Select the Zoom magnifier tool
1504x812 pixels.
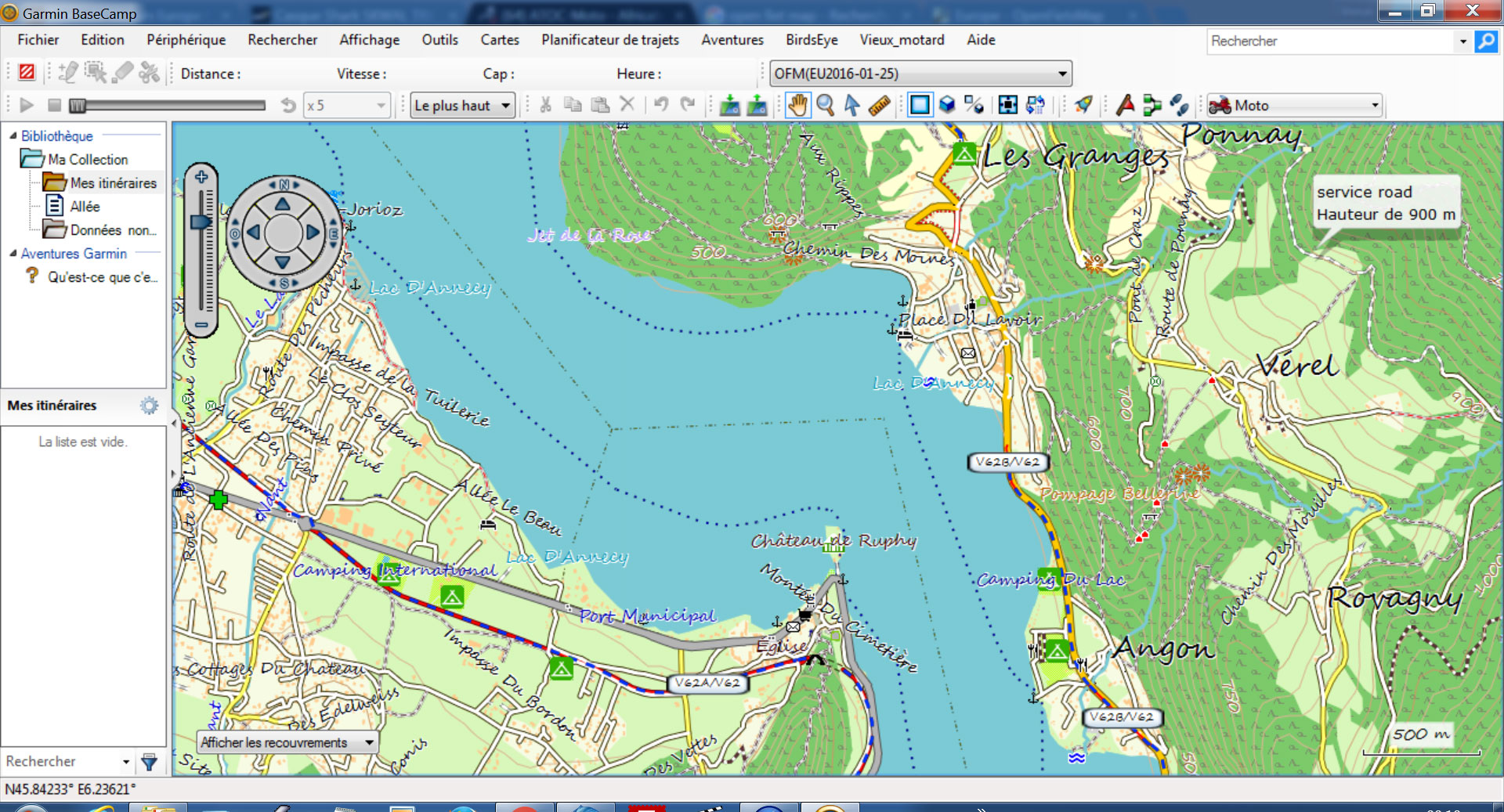pos(825,105)
